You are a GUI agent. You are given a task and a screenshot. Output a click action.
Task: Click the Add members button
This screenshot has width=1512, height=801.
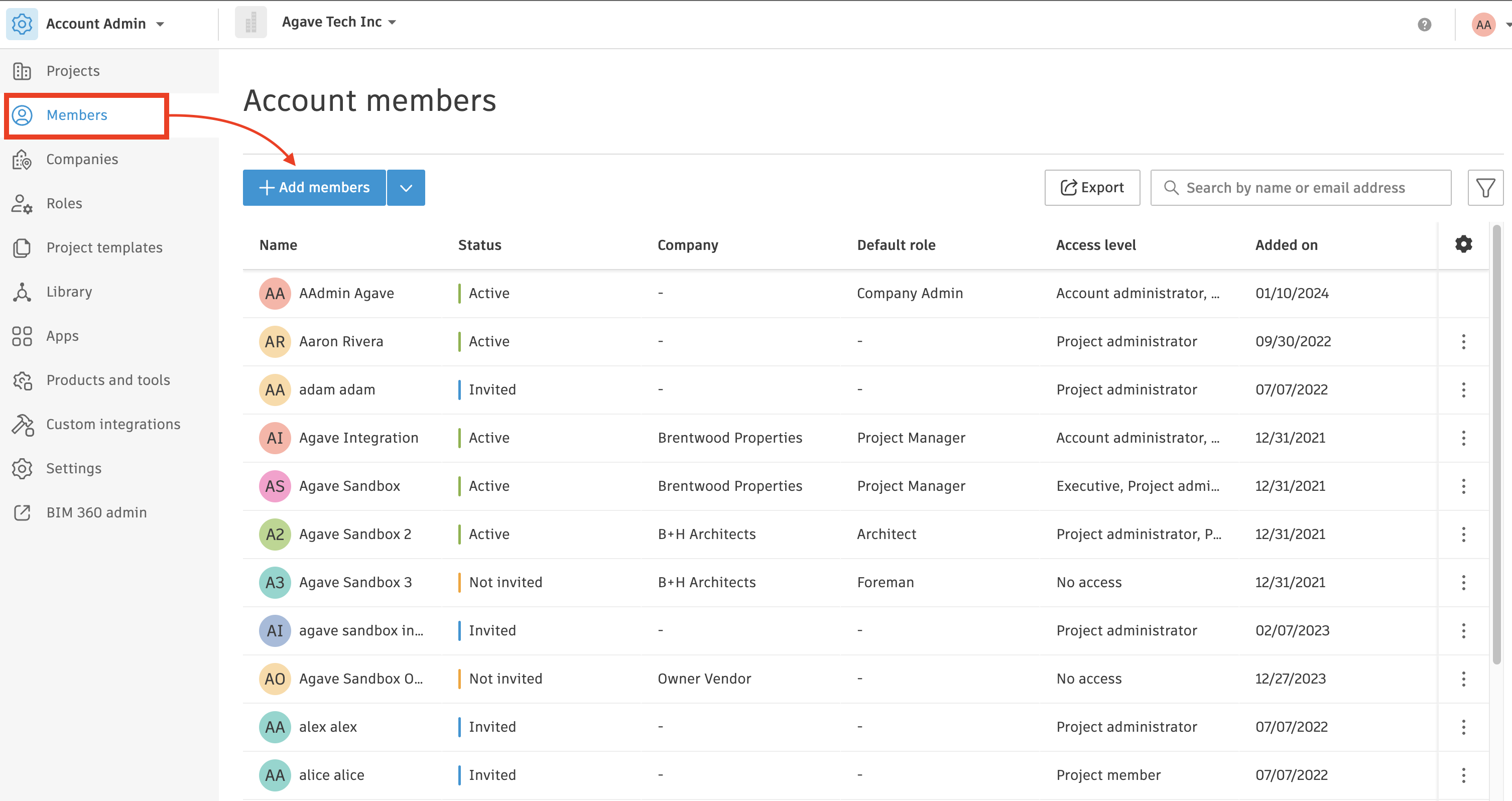tap(314, 188)
